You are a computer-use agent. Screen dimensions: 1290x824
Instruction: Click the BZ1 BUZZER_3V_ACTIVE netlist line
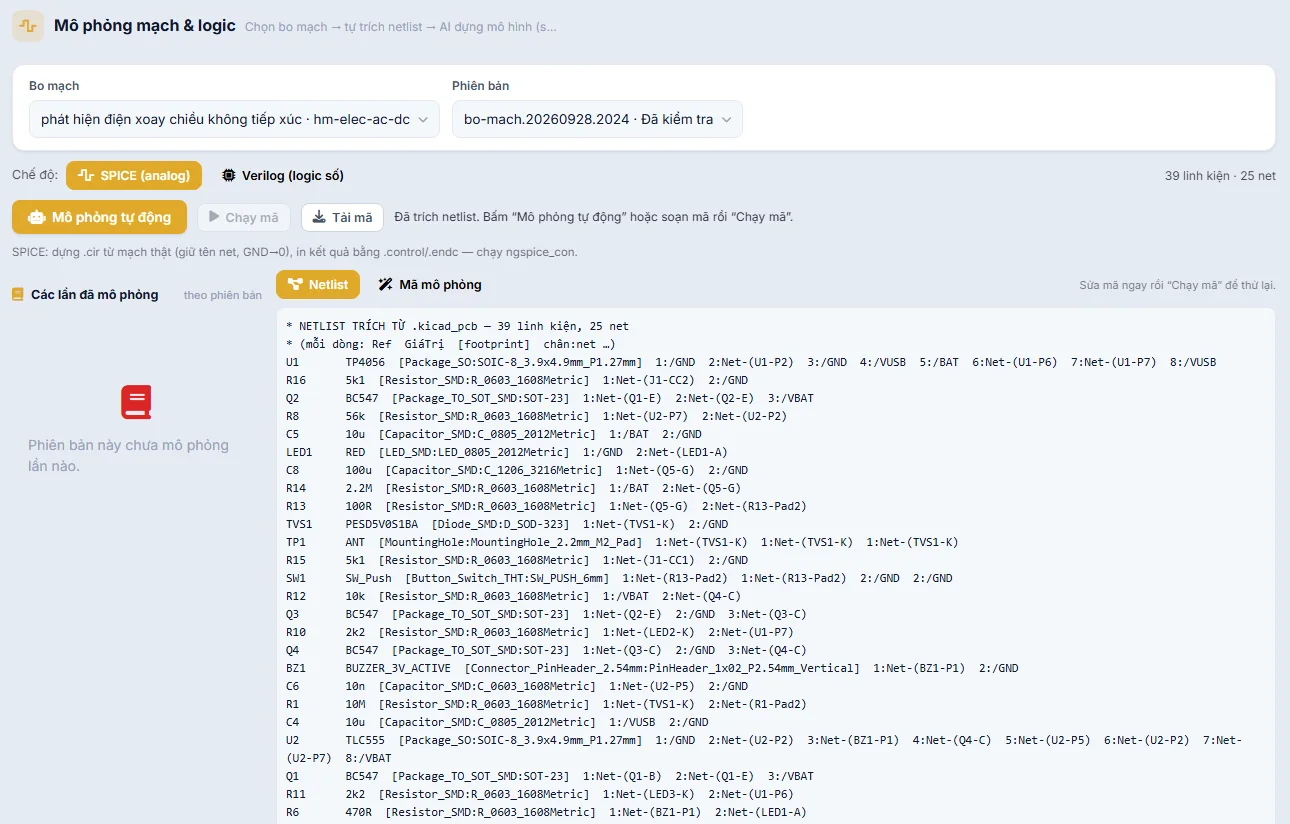(x=652, y=668)
